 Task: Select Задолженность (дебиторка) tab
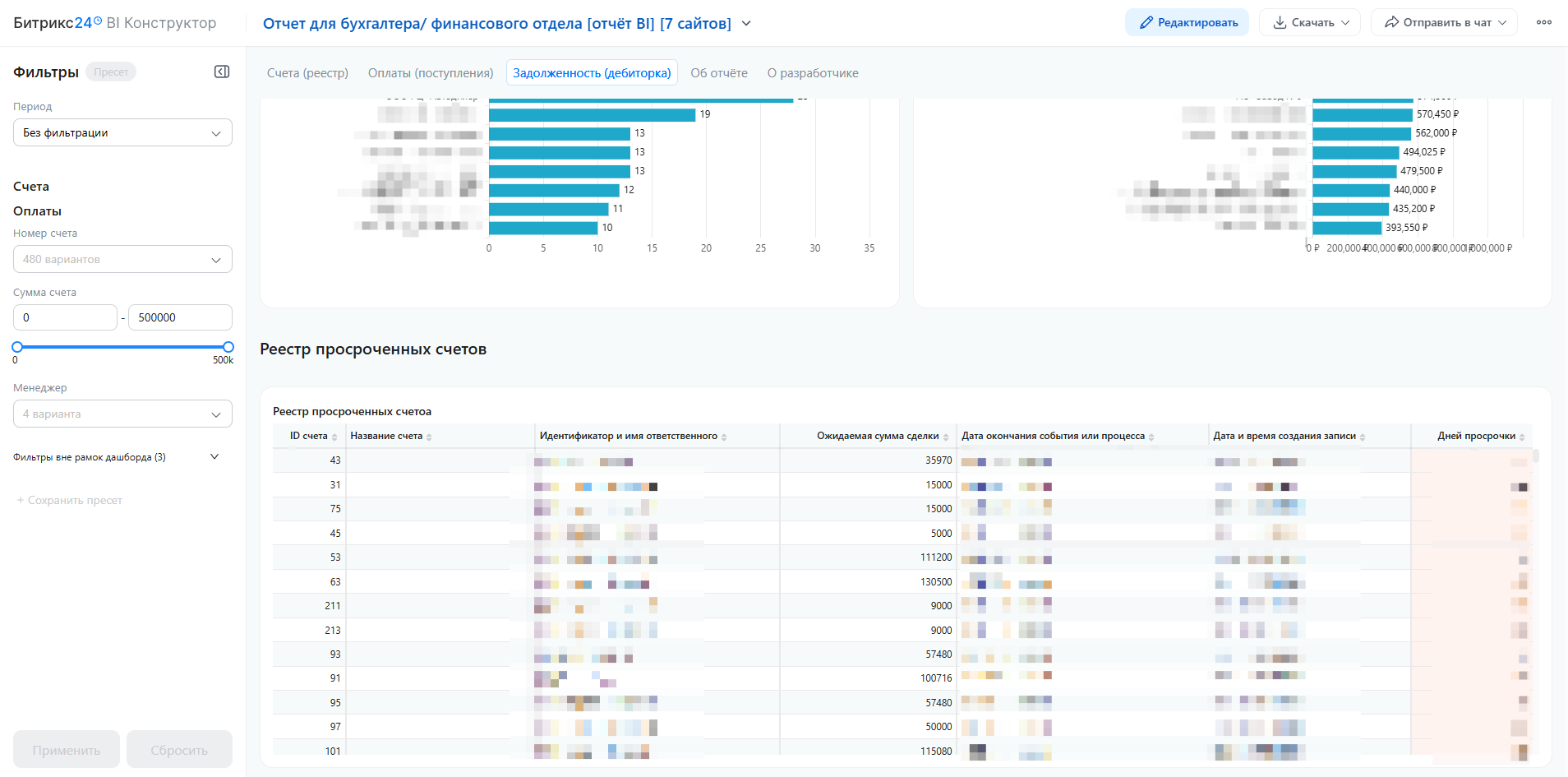pyautogui.click(x=592, y=73)
